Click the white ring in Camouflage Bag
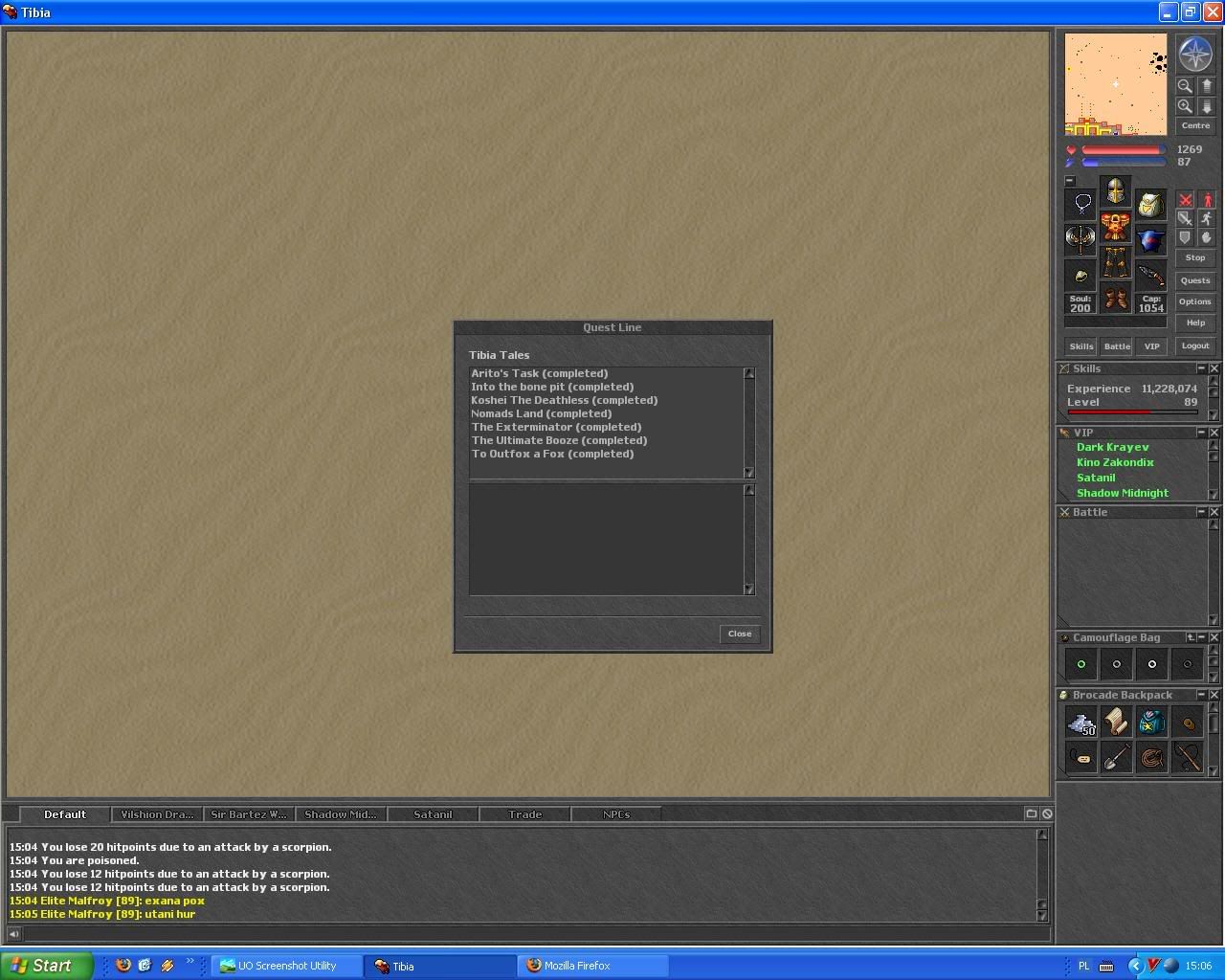This screenshot has width=1225, height=980. [x=1152, y=664]
